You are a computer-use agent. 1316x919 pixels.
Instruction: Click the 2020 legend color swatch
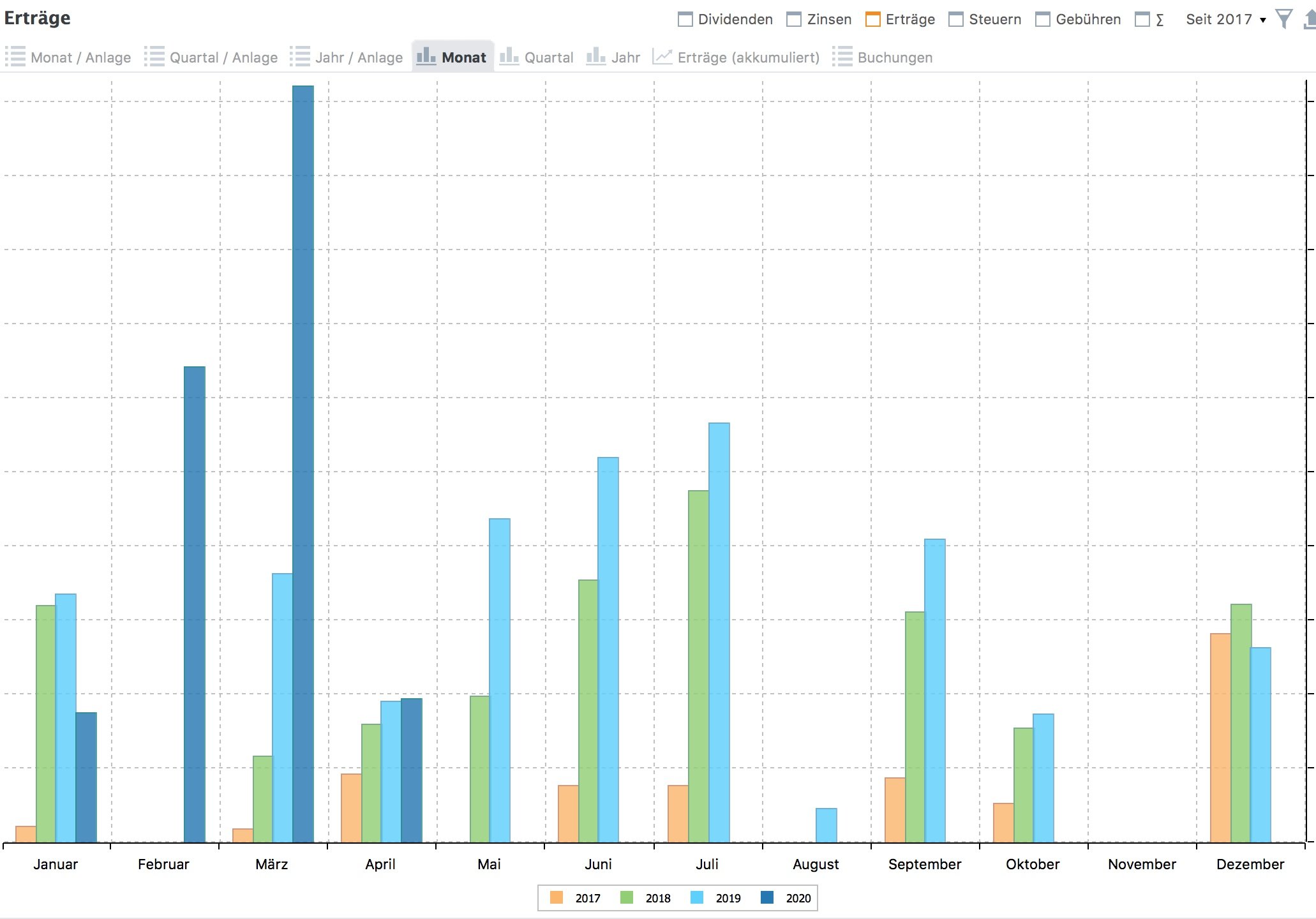click(767, 898)
